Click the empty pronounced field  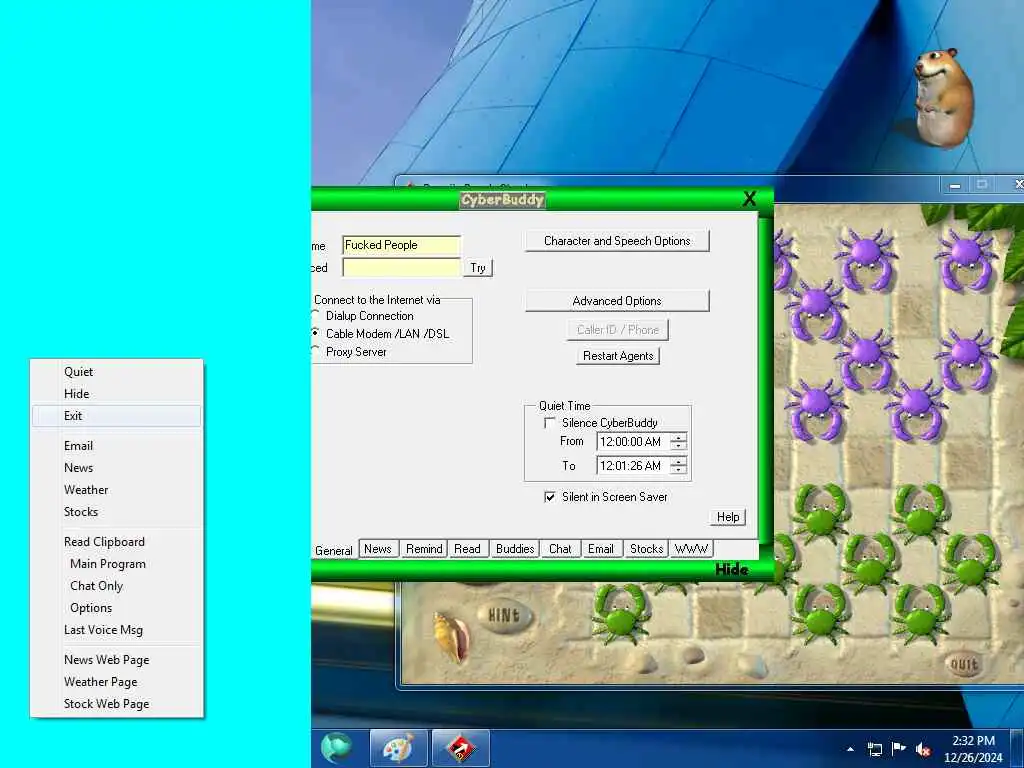(401, 268)
